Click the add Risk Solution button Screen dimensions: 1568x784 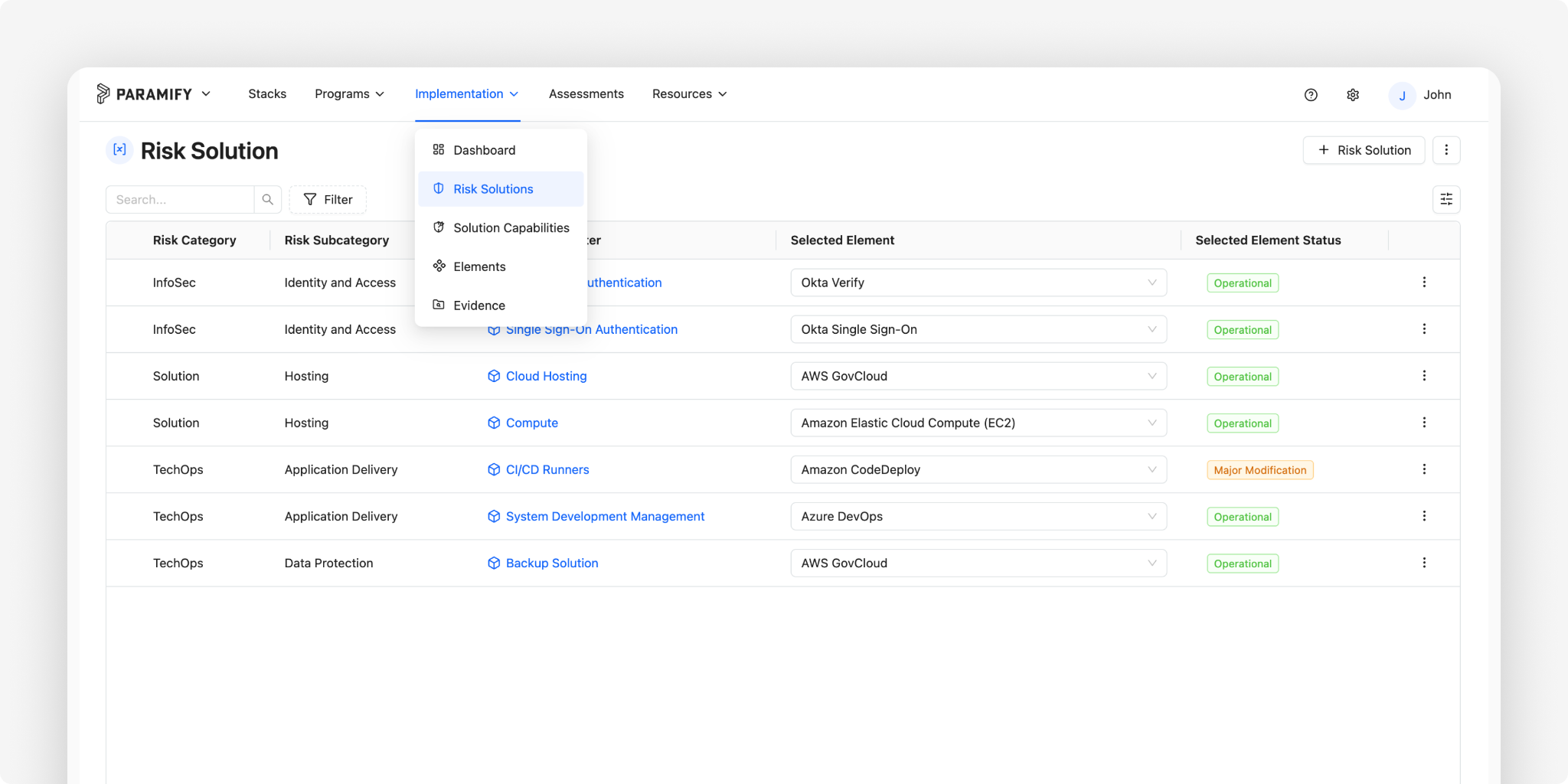point(1364,150)
